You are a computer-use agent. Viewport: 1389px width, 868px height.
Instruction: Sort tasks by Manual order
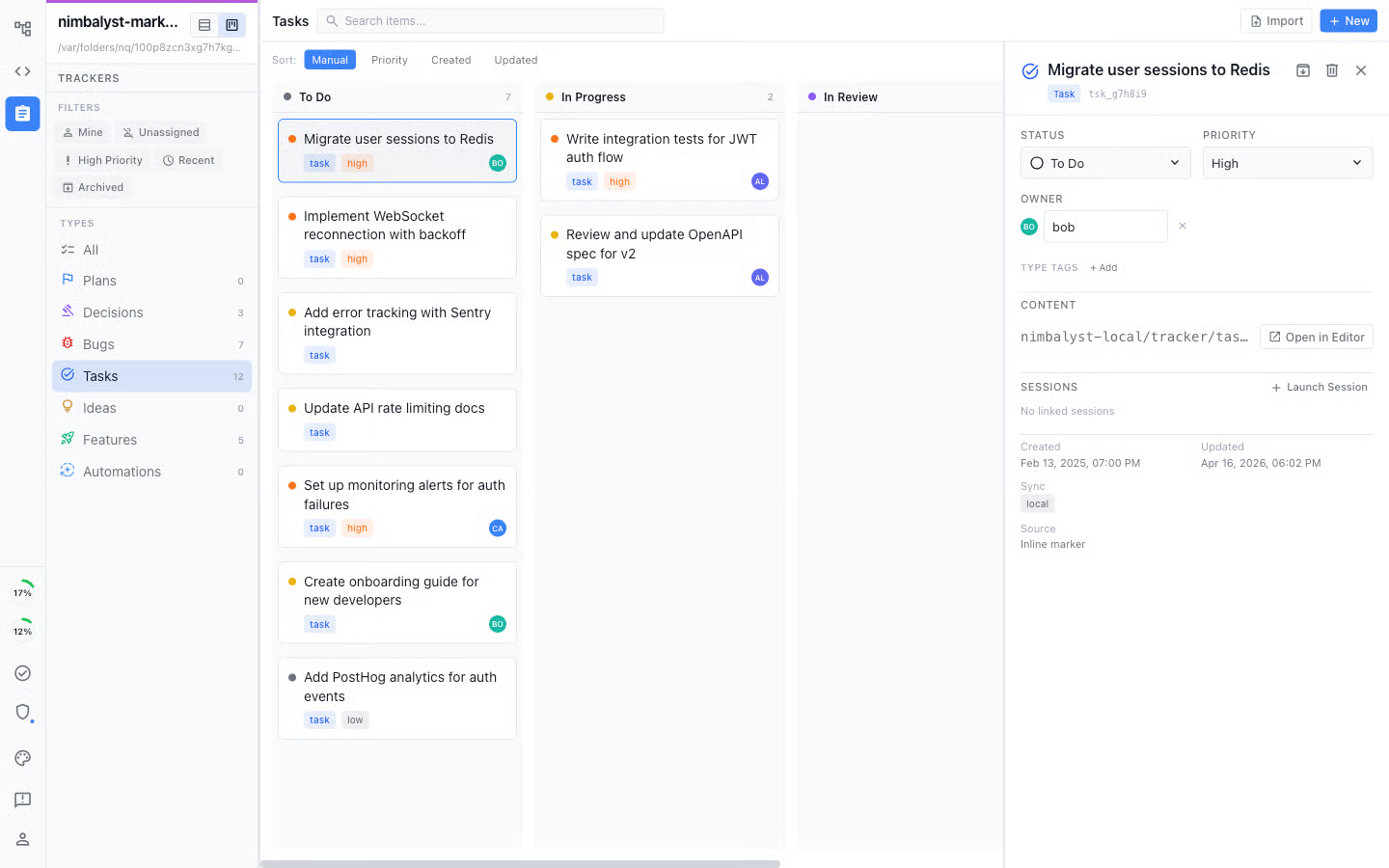pos(330,60)
